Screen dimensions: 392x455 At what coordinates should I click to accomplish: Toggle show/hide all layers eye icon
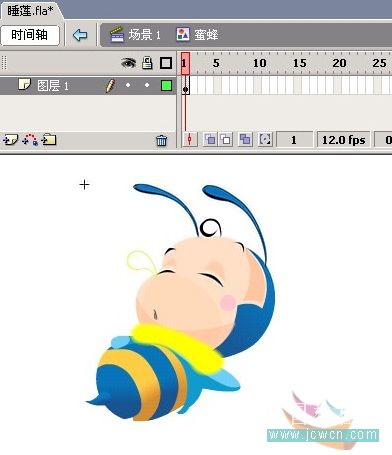(x=128, y=63)
